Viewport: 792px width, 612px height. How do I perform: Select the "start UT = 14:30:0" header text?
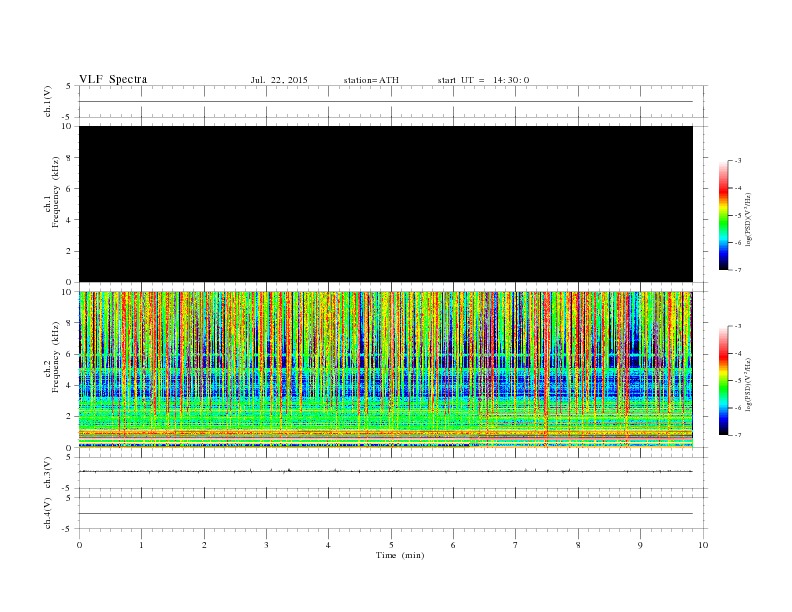click(483, 80)
